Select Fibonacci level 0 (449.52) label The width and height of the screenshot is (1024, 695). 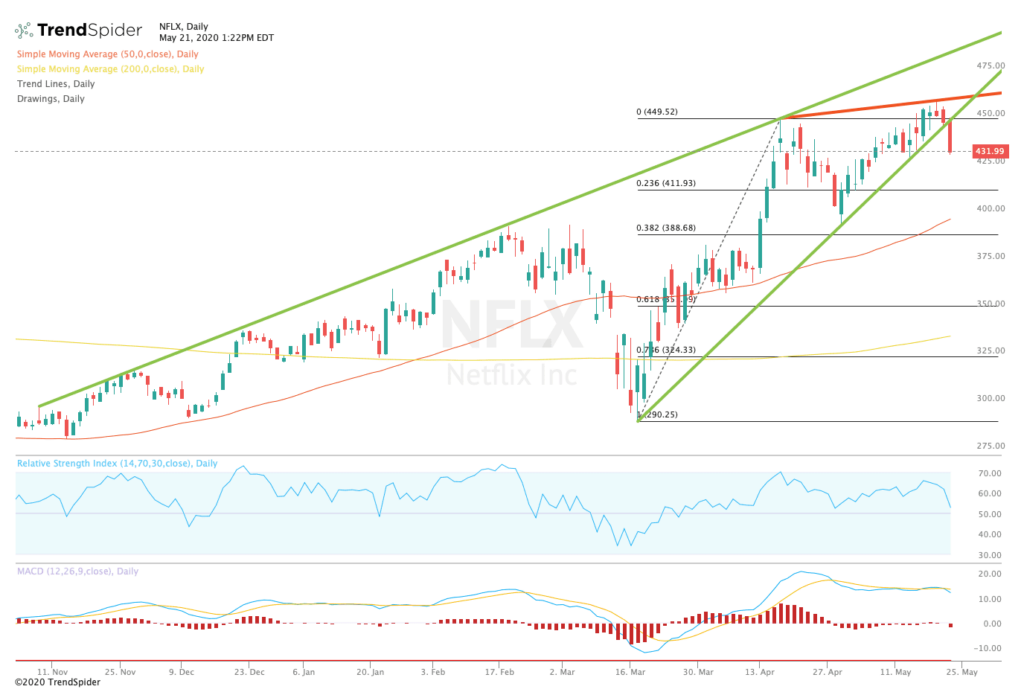657,112
